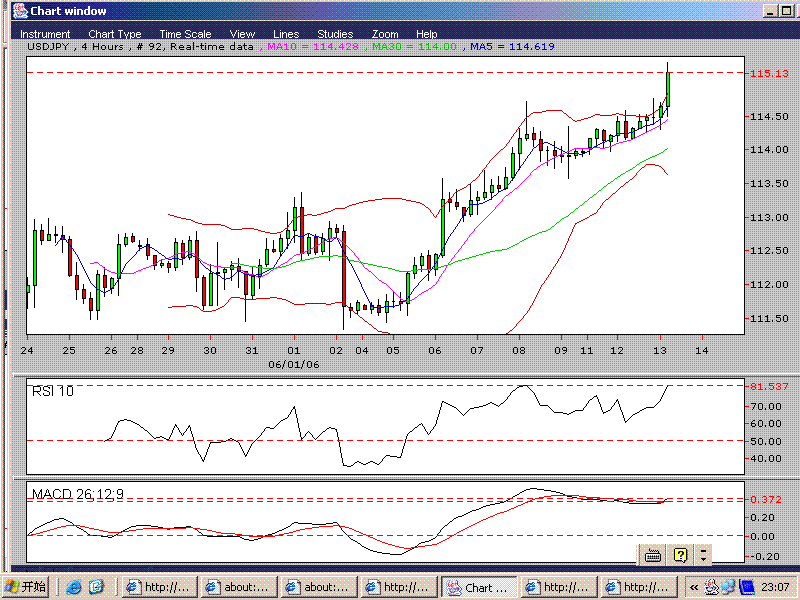The width and height of the screenshot is (800, 600).
Task: Launch Internet Explorer from the quick launch
Action: coord(73,587)
